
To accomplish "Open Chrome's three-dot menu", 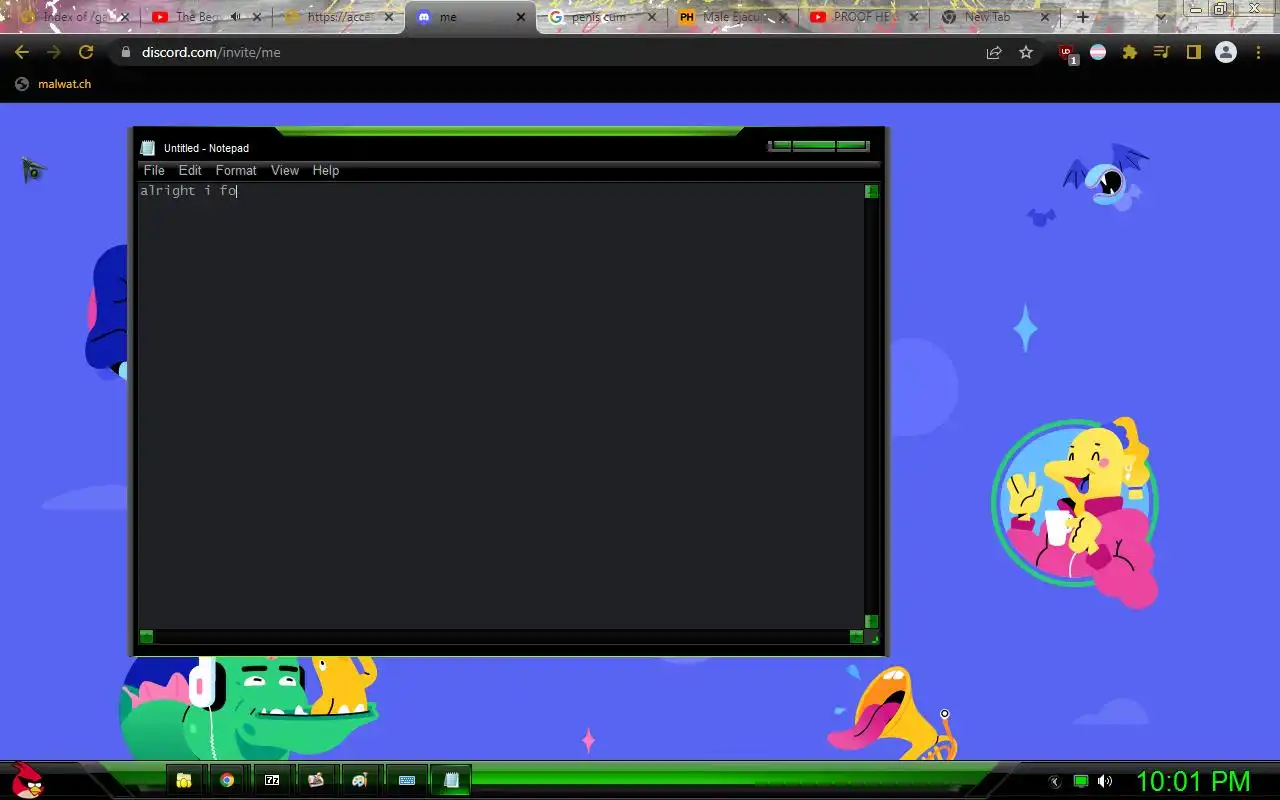I will coord(1258,52).
